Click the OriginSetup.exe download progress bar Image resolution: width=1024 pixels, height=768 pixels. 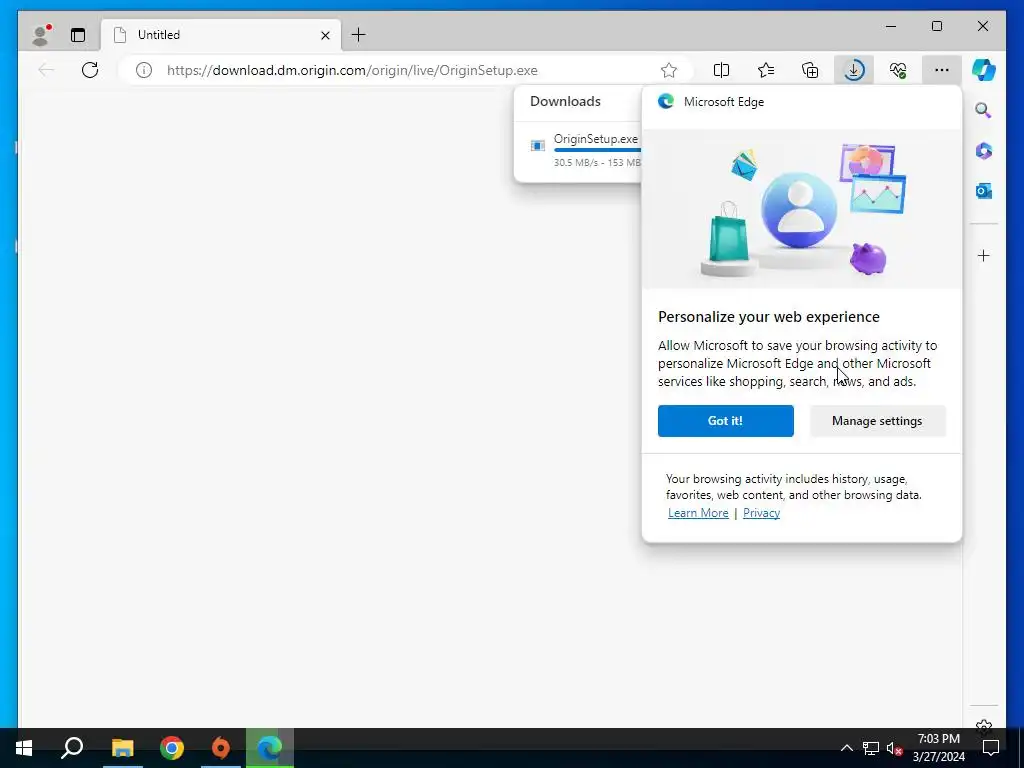tap(597, 150)
